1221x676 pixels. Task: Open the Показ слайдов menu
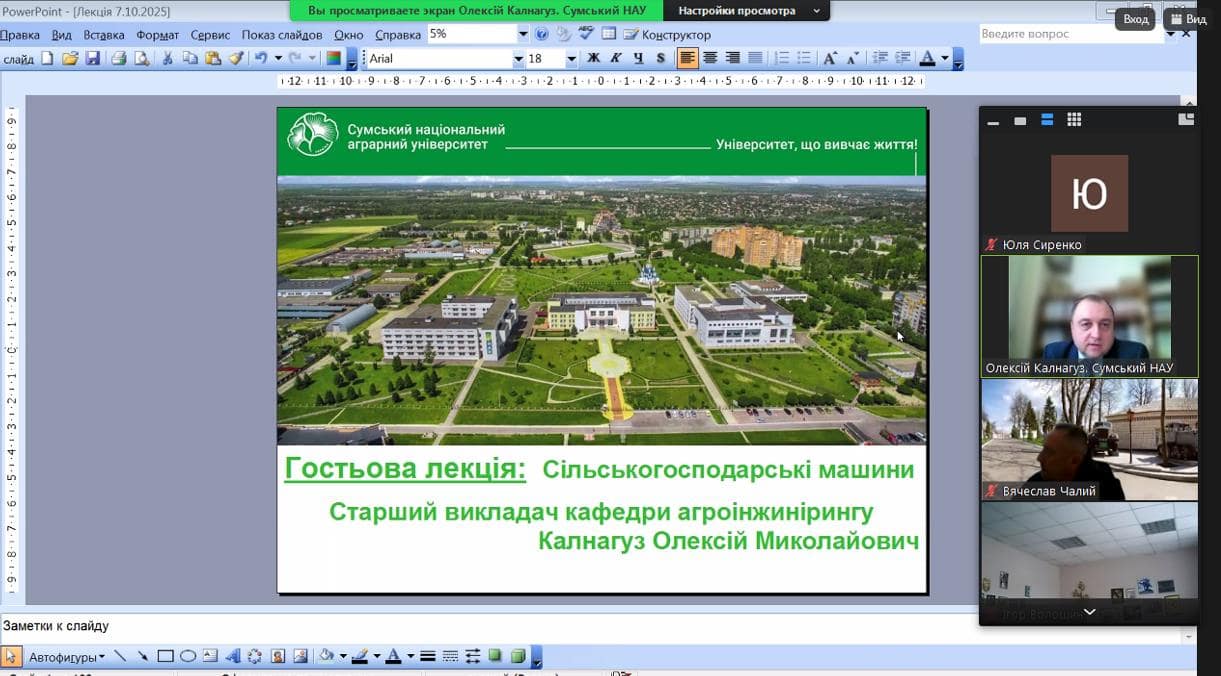[282, 35]
